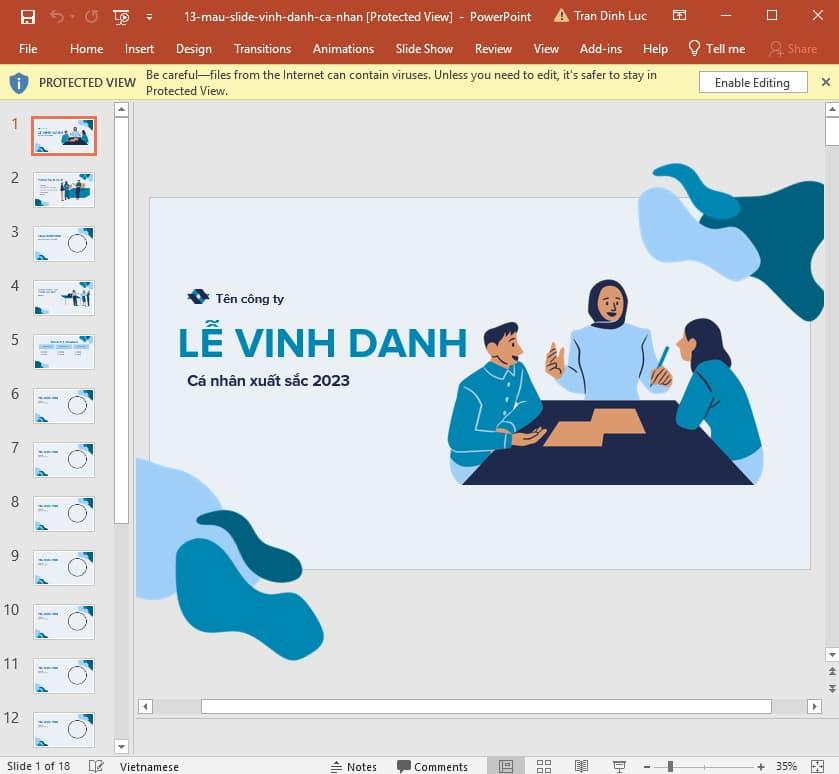This screenshot has width=839, height=774.
Task: Switch to the Animations ribbon tab
Action: point(343,48)
